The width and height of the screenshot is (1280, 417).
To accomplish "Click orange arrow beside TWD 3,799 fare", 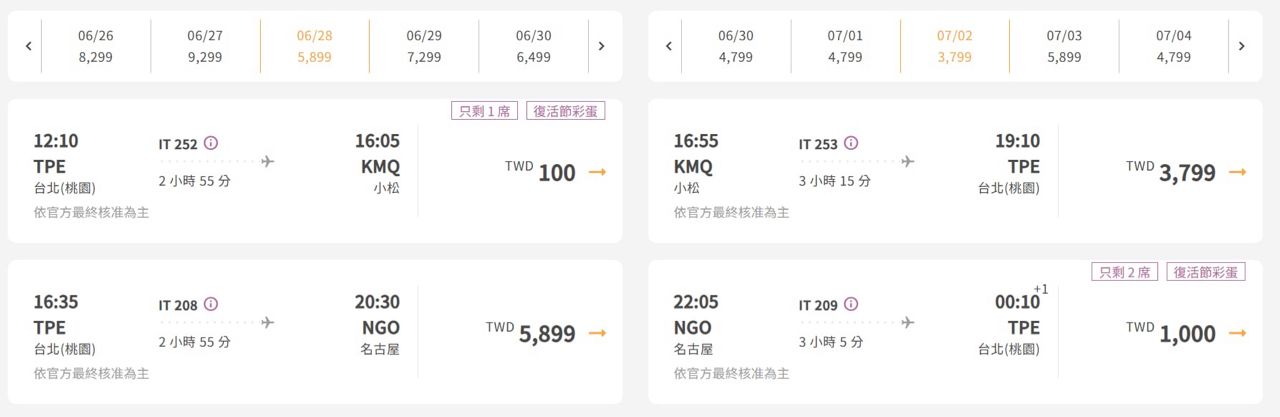I will (1237, 172).
